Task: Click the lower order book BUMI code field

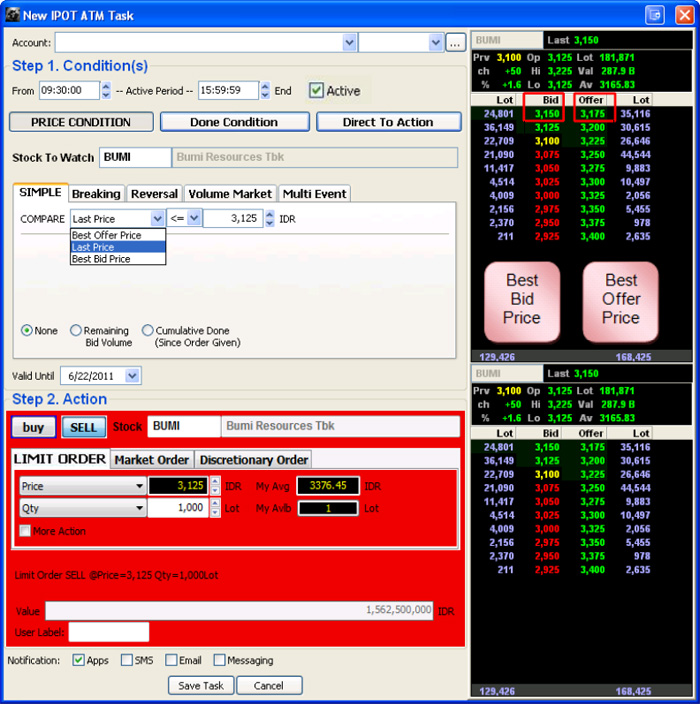Action: click(507, 374)
